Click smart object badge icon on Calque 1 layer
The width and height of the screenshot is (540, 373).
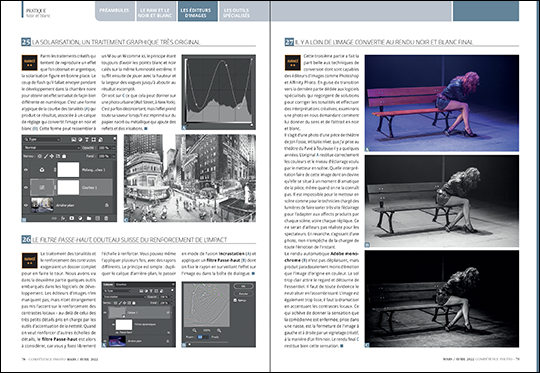[x=124, y=316]
